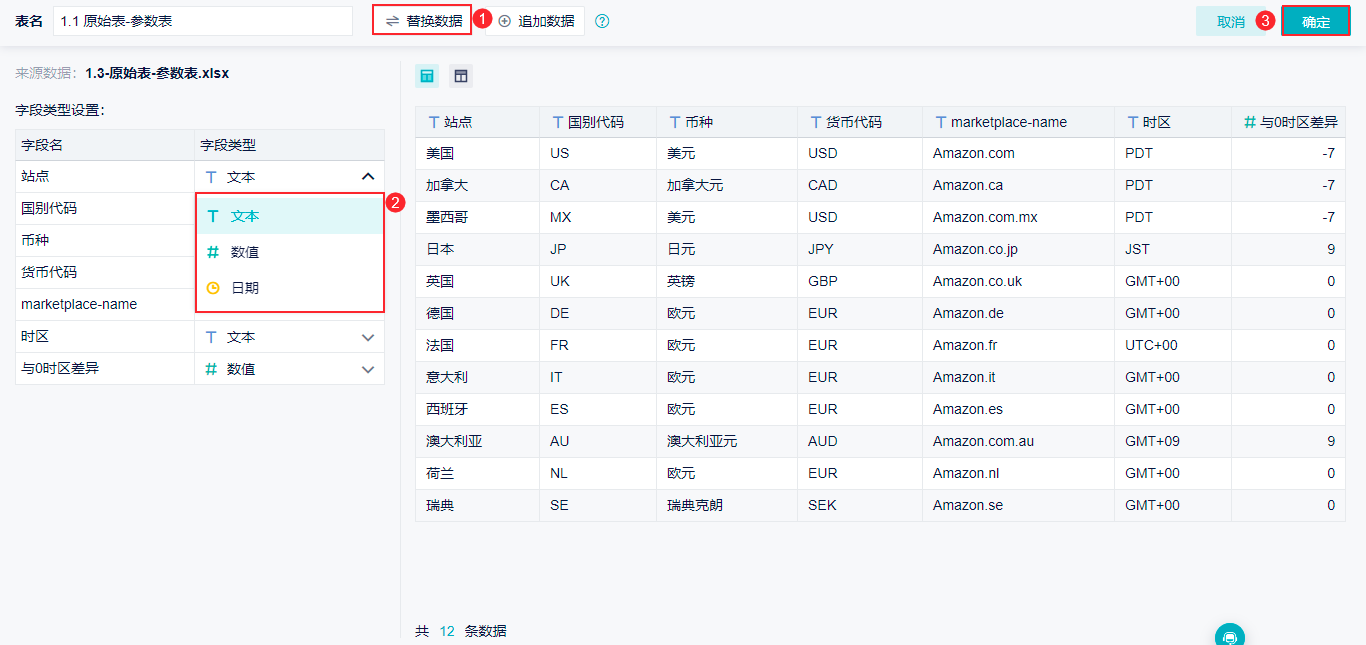
Task: Select the marketplace-name field name row
Action: coord(105,304)
